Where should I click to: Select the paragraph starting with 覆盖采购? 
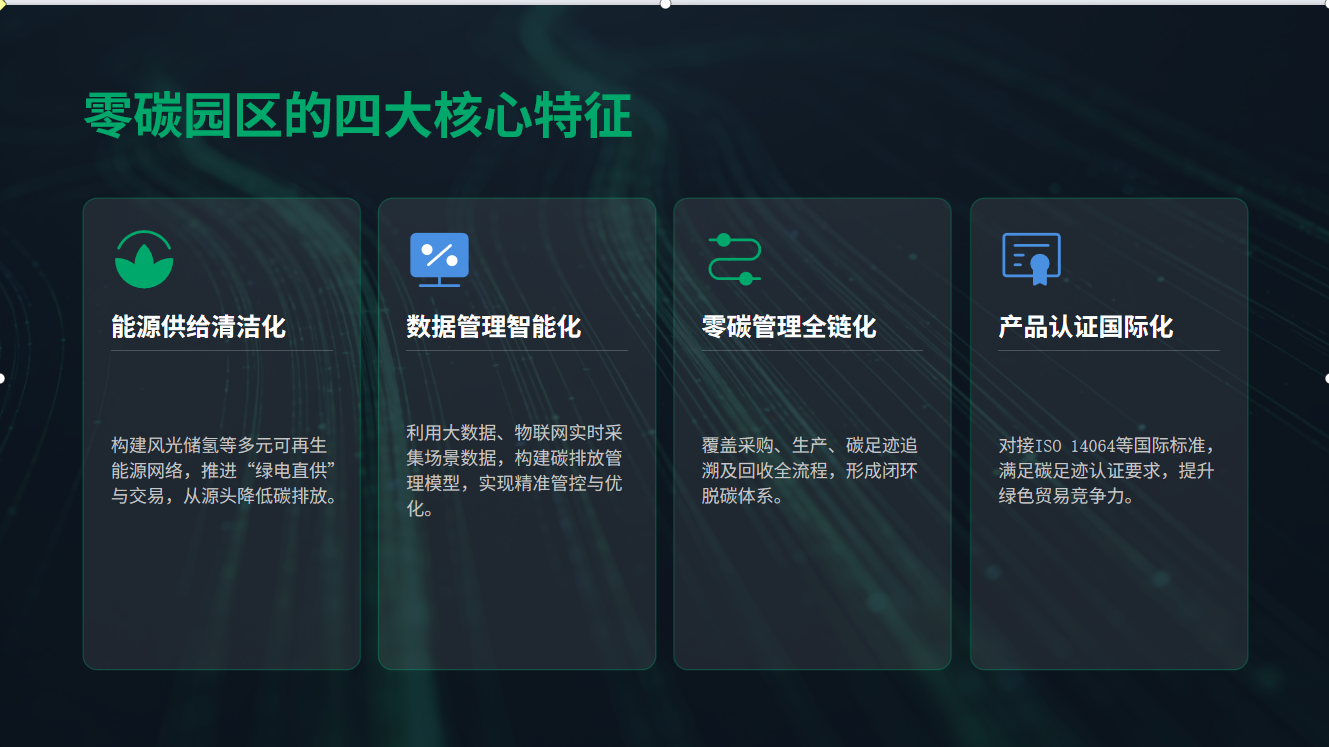point(810,470)
